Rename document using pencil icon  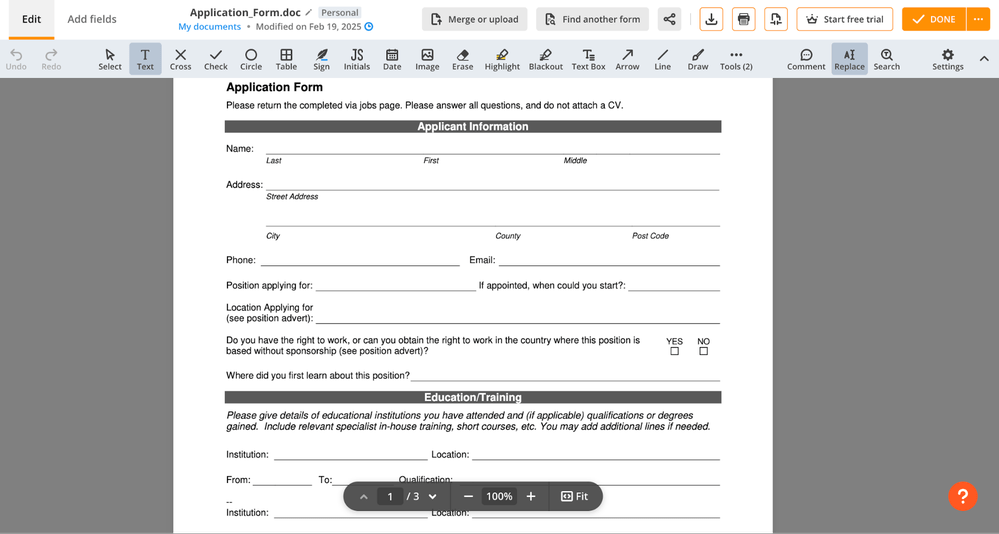coord(309,12)
